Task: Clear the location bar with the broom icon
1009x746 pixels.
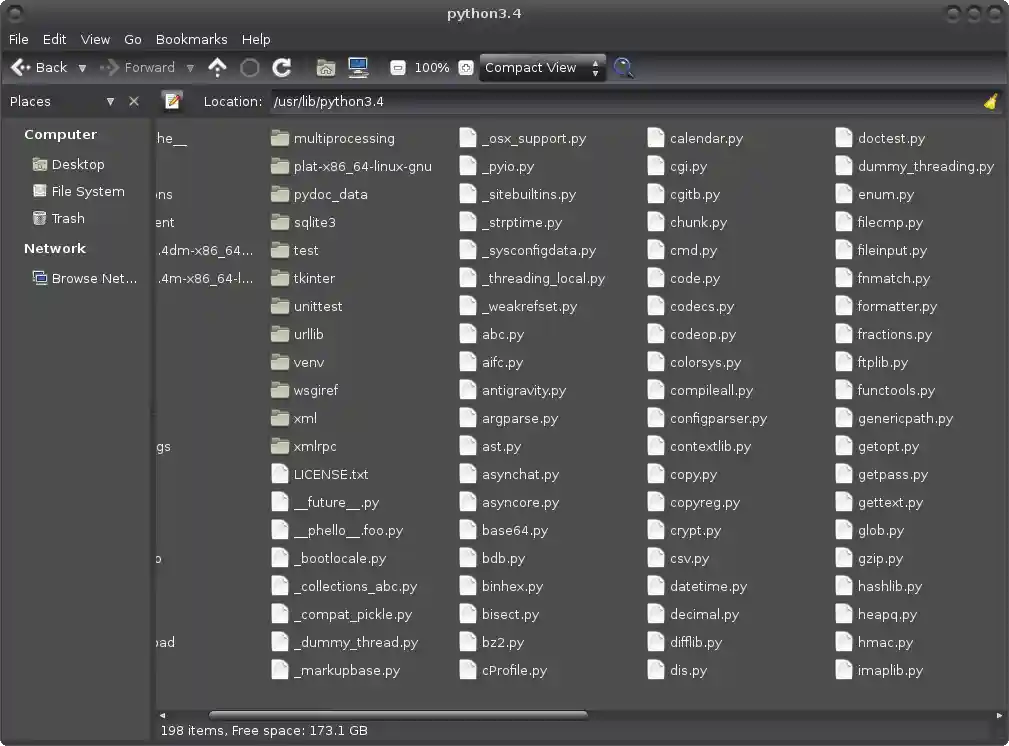Action: [990, 101]
